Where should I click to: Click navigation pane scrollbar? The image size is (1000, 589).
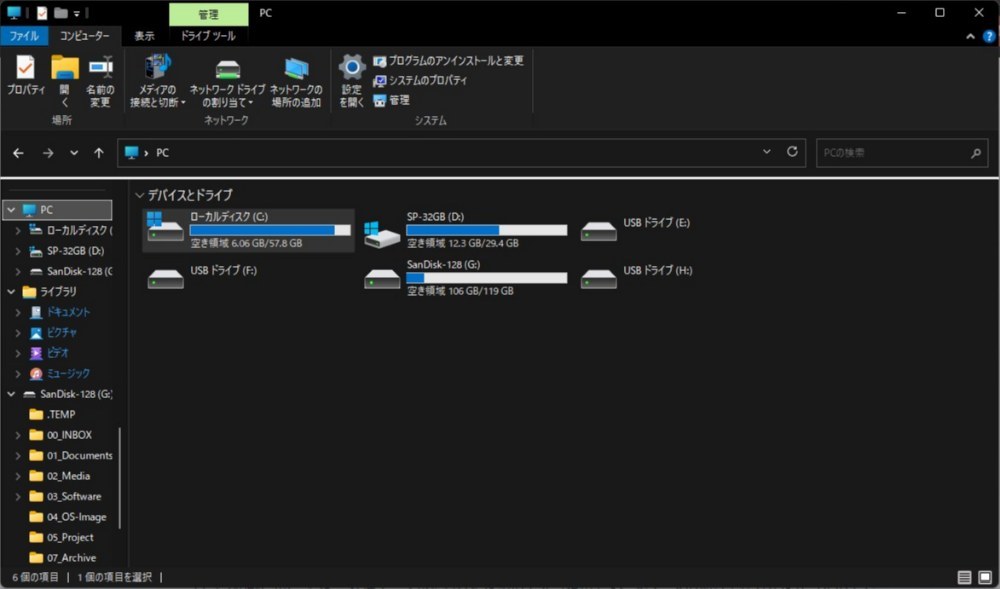coord(120,478)
